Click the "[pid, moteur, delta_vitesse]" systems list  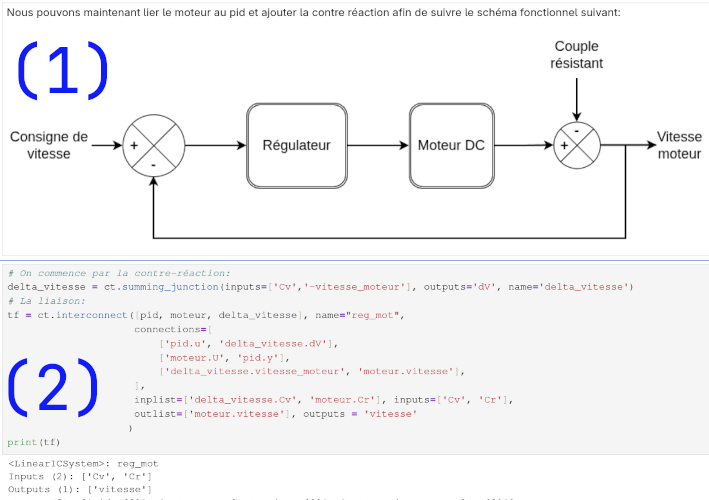218,315
